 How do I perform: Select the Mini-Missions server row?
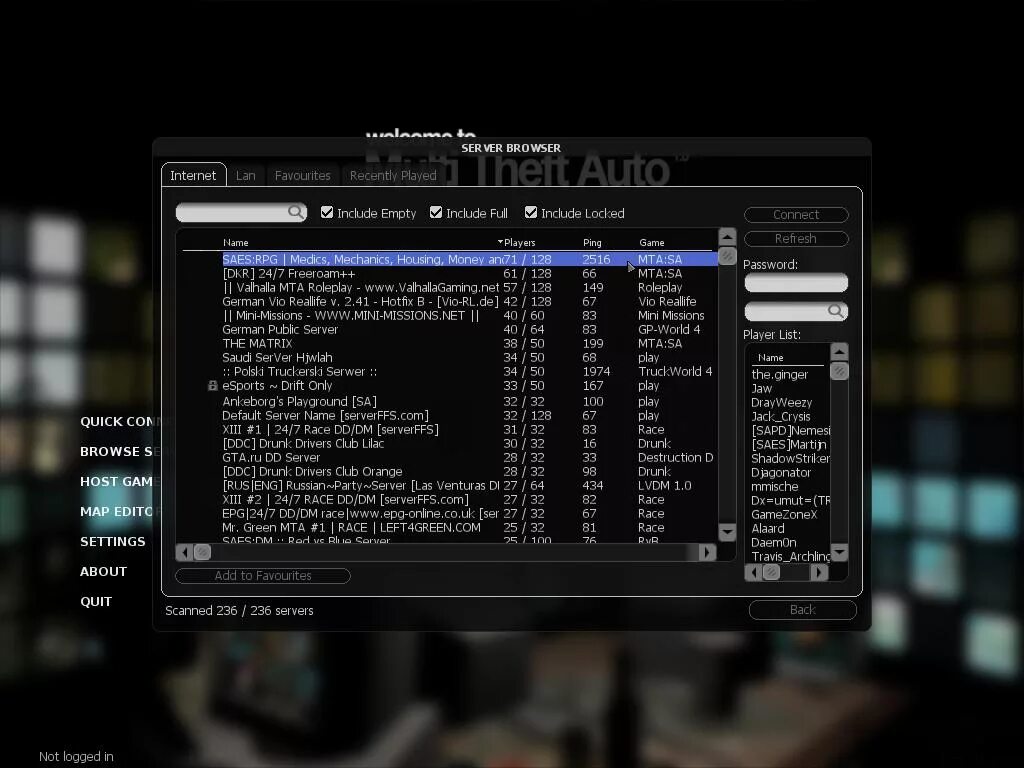click(x=470, y=315)
